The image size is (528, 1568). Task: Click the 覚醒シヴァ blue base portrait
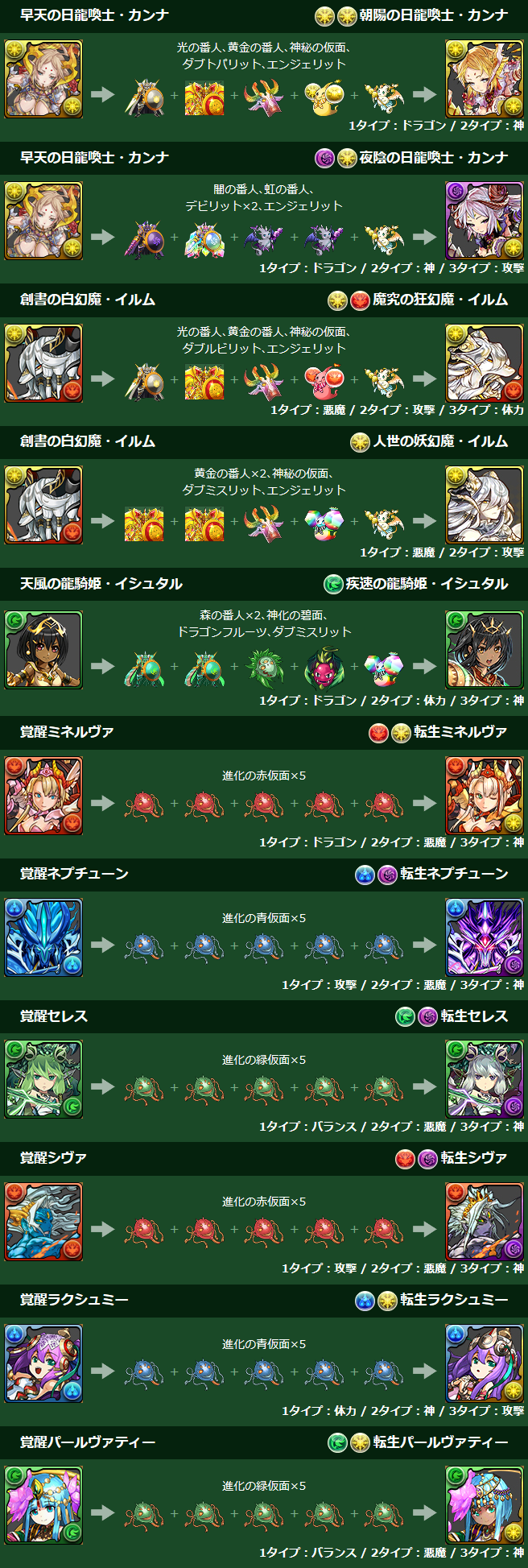(43, 1222)
